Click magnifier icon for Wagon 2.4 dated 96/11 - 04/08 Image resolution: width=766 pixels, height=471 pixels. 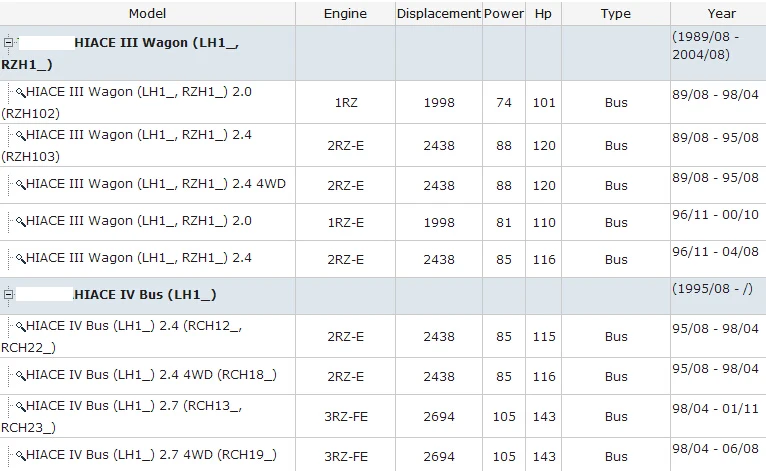tap(20, 258)
